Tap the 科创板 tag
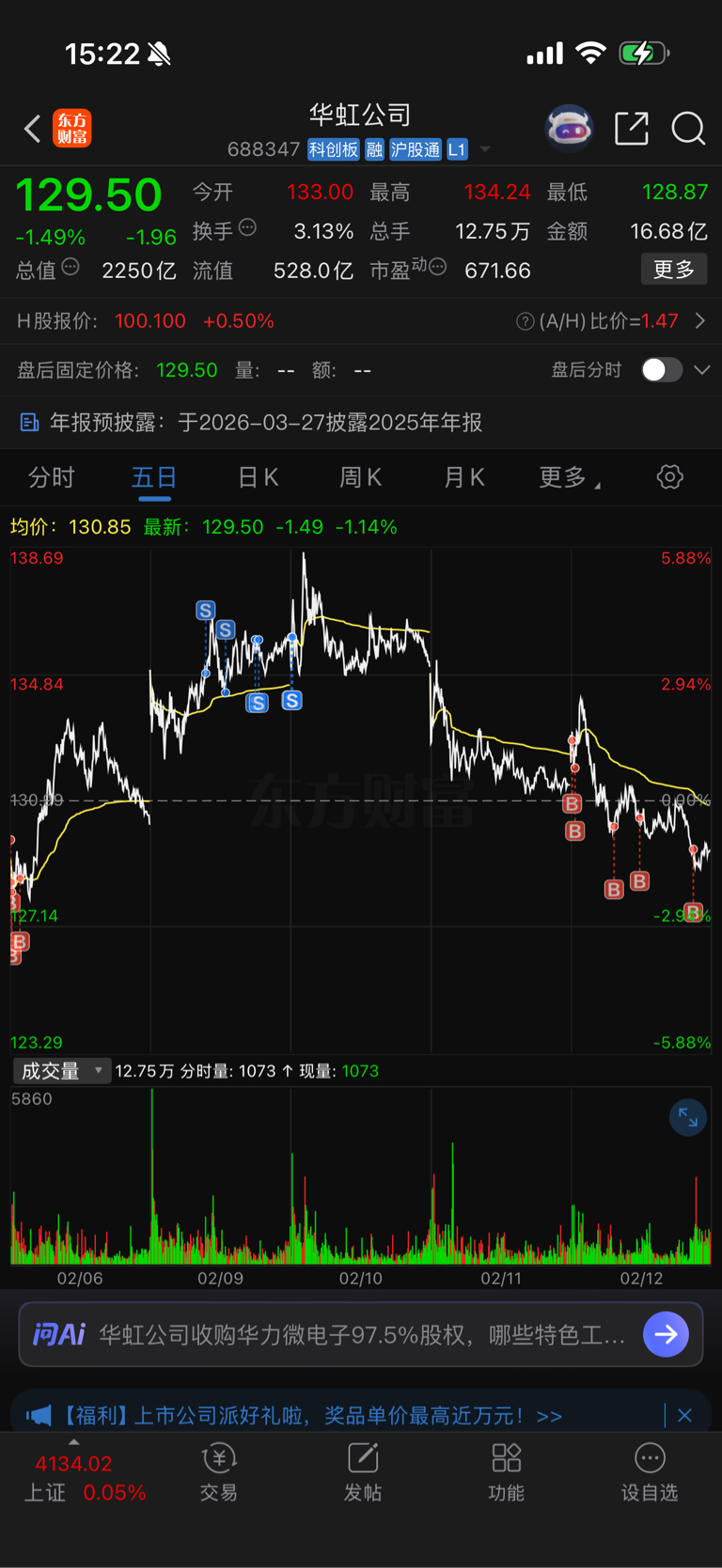Screen dimensions: 722x1568 click(x=334, y=149)
